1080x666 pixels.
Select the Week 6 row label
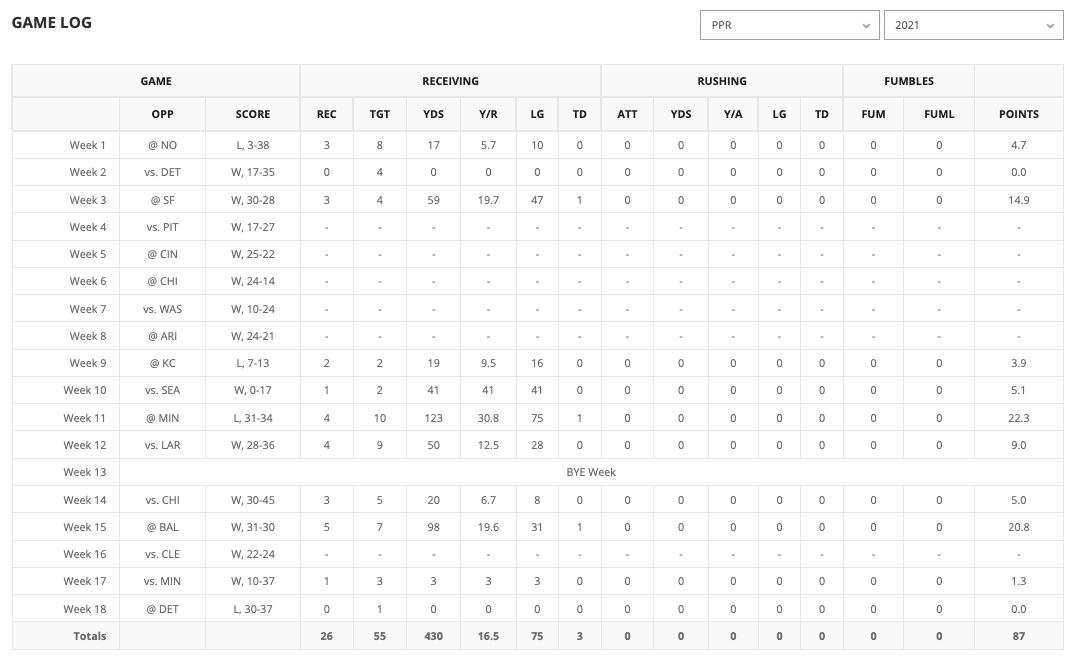87,281
